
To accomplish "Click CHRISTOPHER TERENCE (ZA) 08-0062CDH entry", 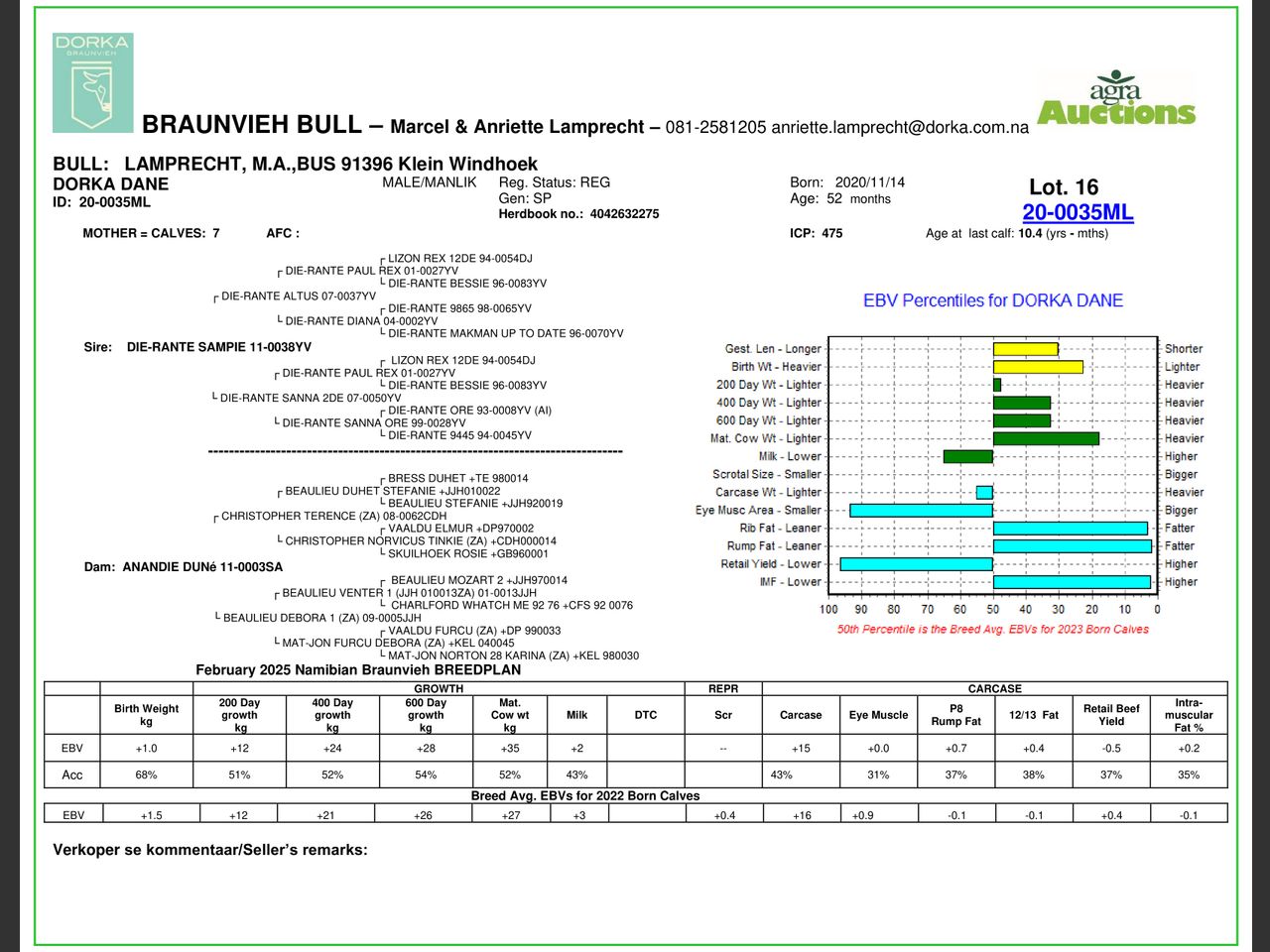I will (334, 516).
